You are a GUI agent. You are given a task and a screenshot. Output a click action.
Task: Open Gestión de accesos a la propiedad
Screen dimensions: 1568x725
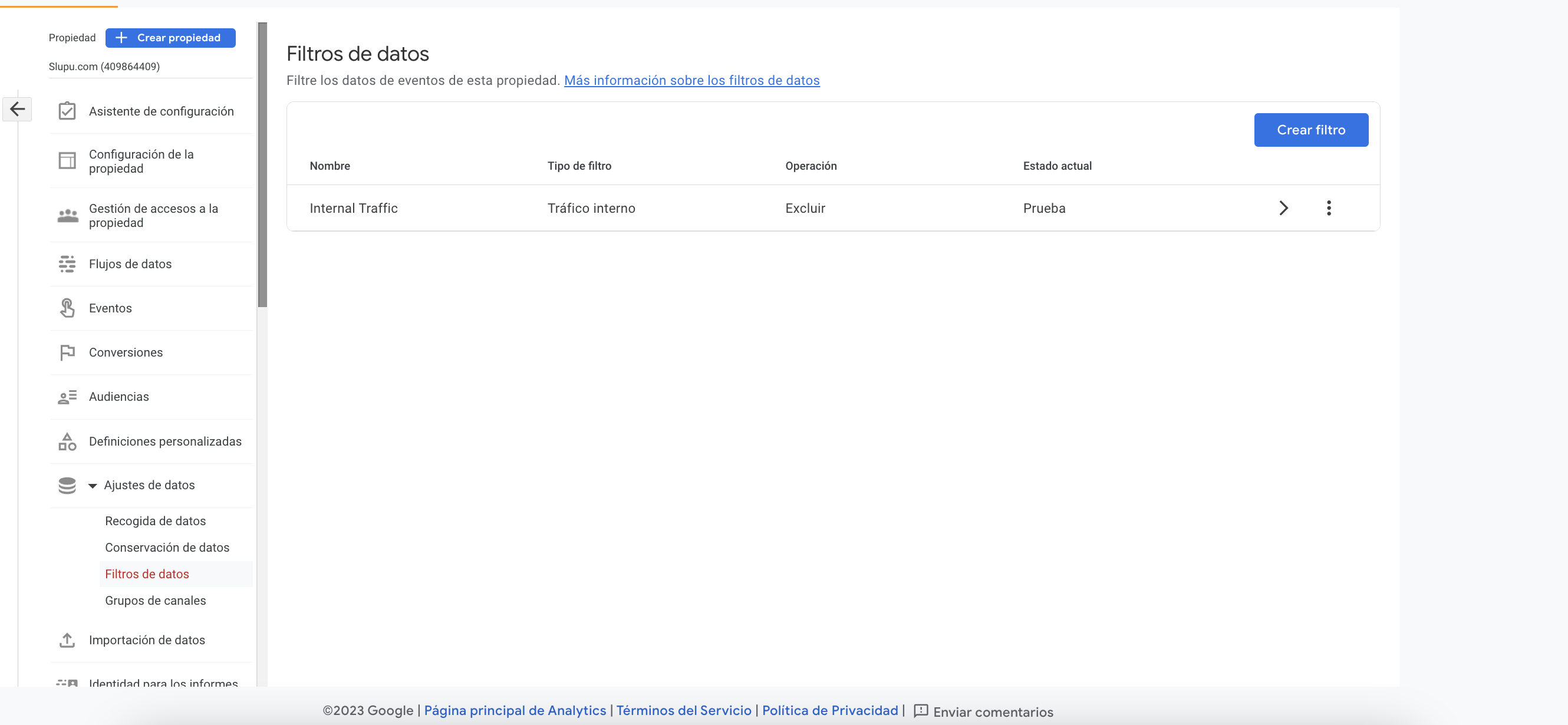pyautogui.click(x=151, y=216)
